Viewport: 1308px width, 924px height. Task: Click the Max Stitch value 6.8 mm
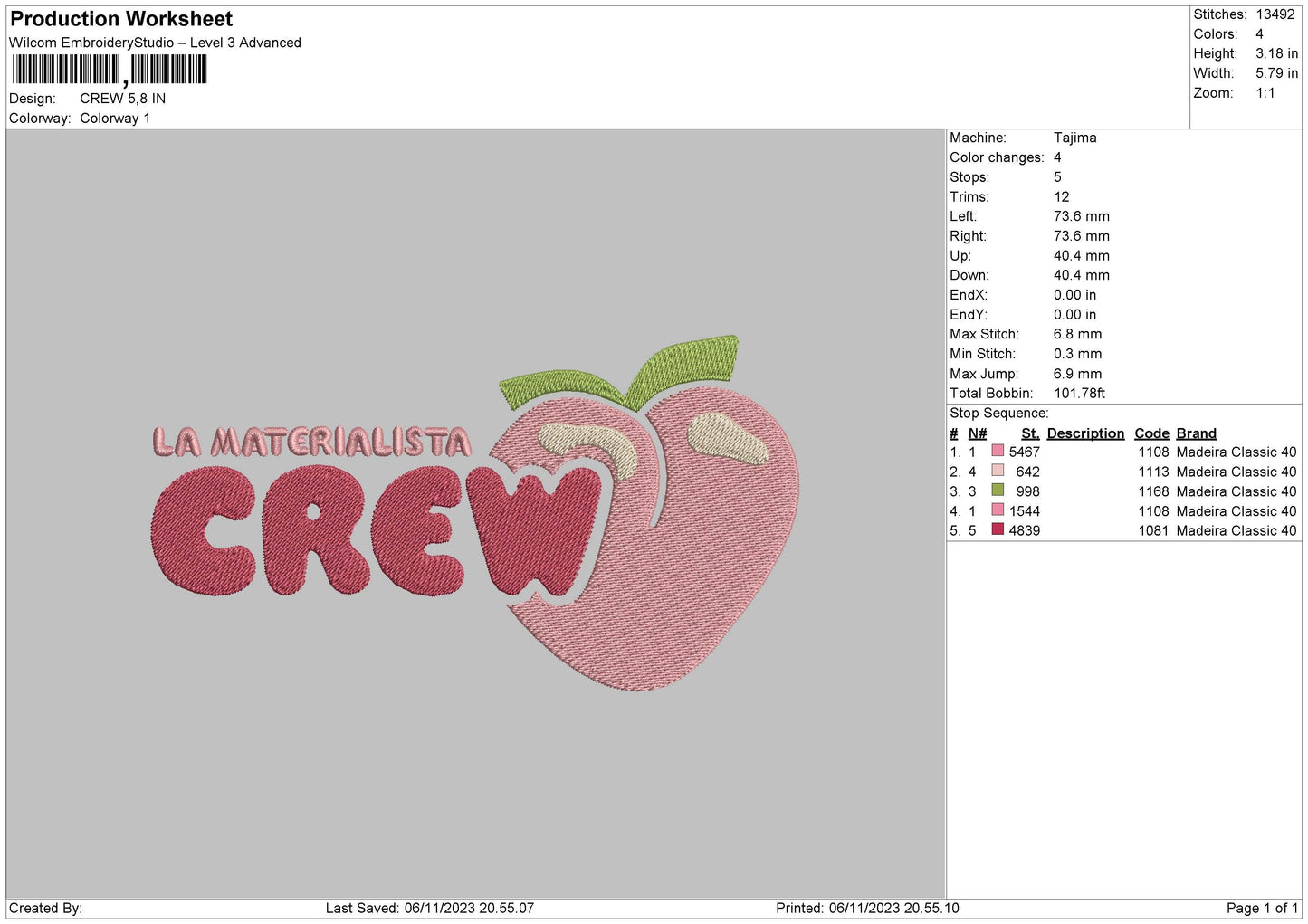[1077, 334]
